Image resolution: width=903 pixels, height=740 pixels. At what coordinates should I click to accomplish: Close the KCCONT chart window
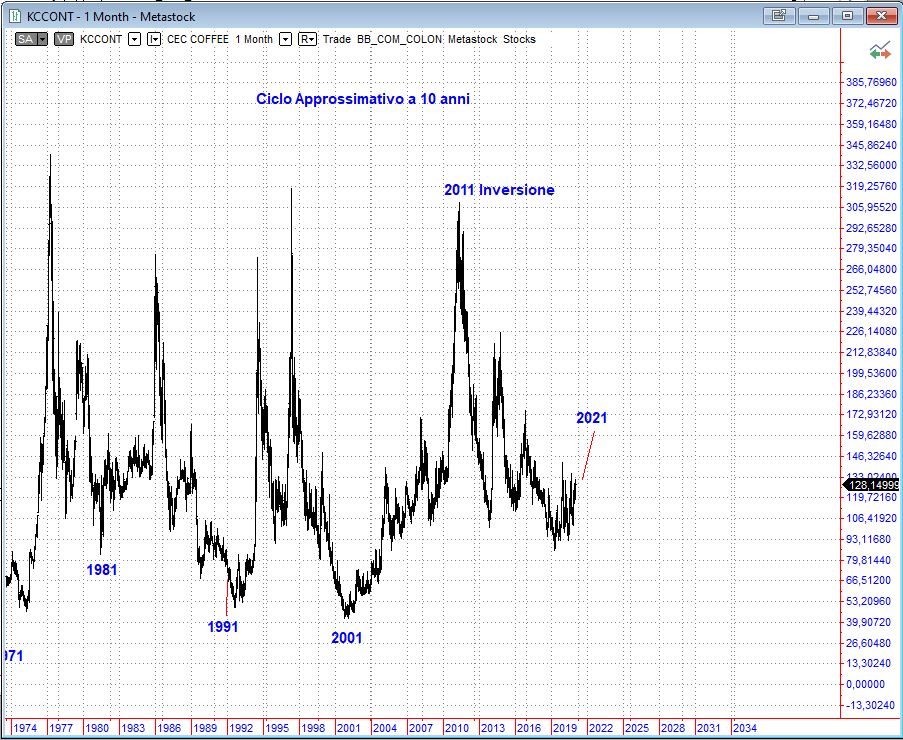881,16
